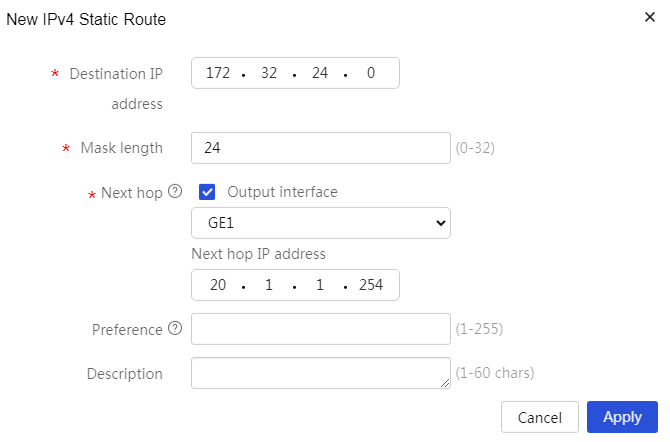Select the last octet 0 of Destination IP
Screen dimensions: 670x442
[x=371, y=73]
